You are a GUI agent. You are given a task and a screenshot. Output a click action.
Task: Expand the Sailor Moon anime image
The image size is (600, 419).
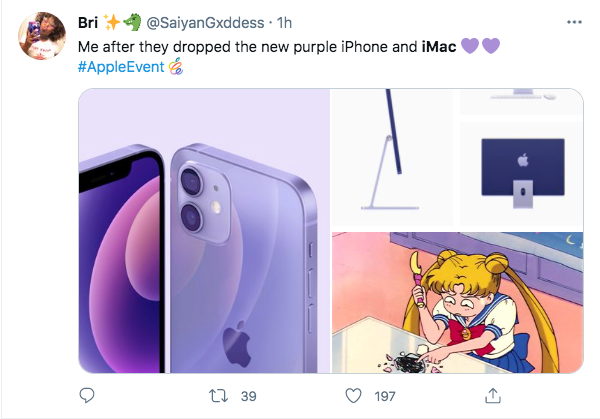pyautogui.click(x=457, y=302)
